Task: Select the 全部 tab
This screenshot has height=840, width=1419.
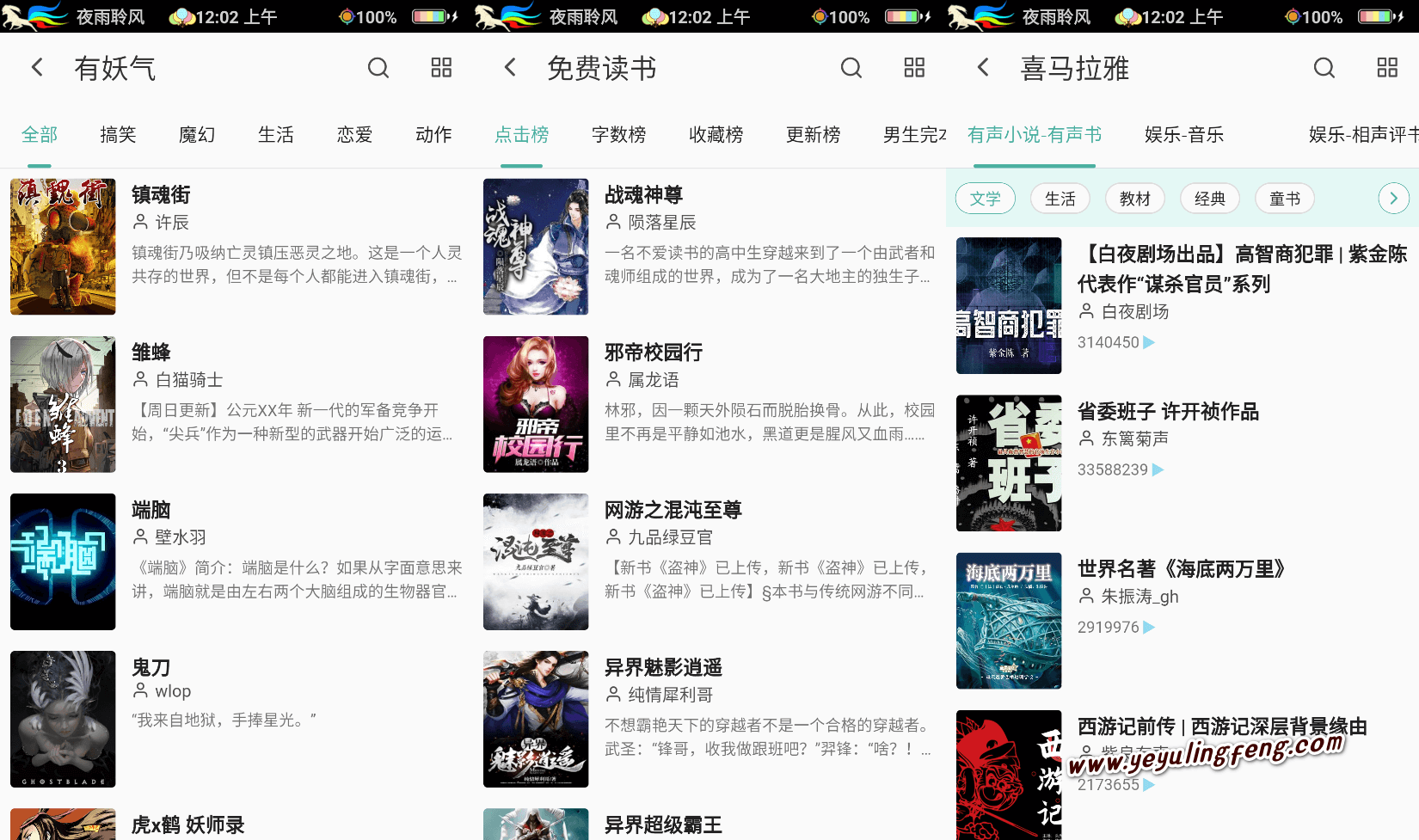Action: click(x=40, y=134)
